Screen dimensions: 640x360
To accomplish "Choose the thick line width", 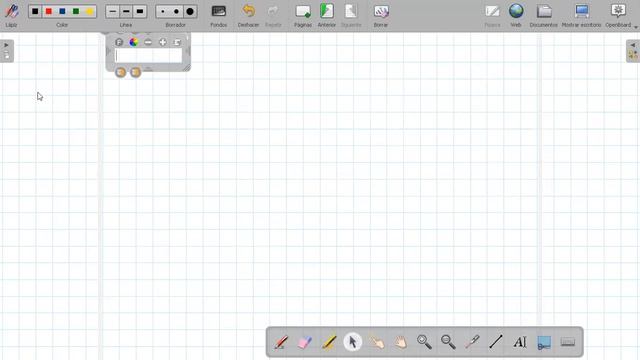I will pyautogui.click(x=140, y=11).
